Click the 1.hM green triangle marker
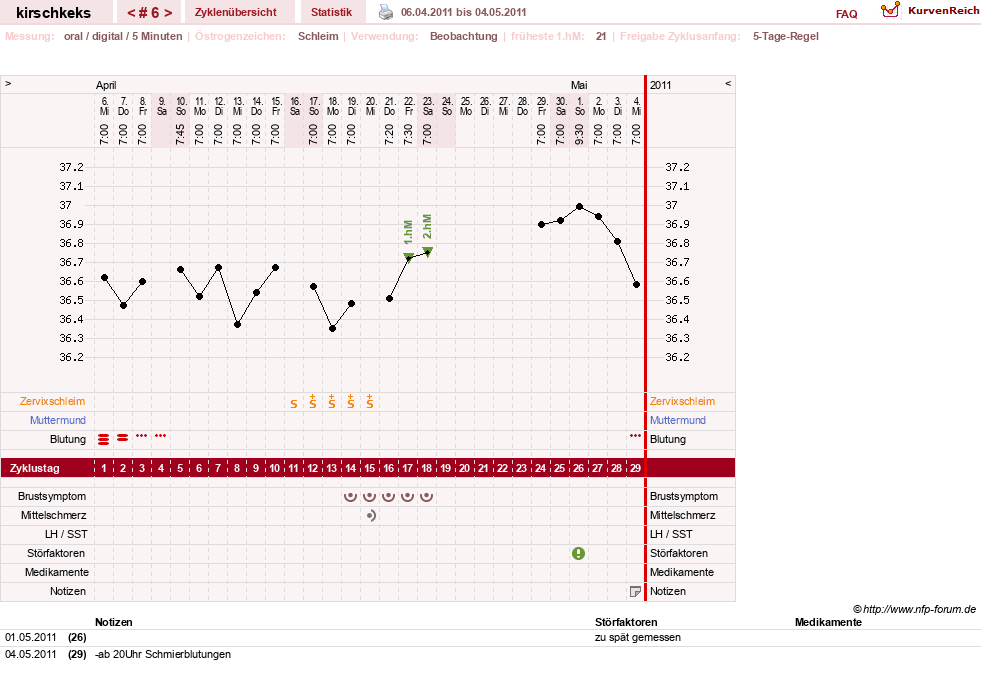 click(408, 256)
